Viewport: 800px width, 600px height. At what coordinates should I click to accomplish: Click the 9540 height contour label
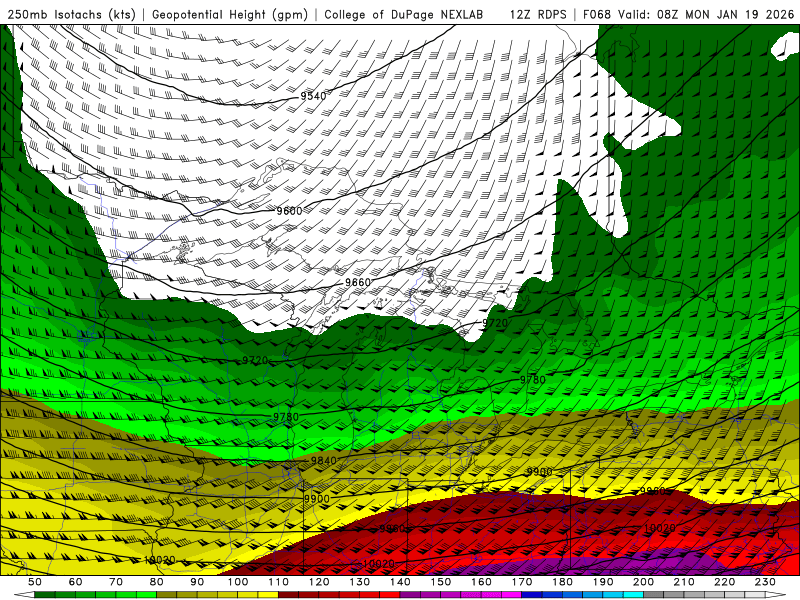(313, 96)
